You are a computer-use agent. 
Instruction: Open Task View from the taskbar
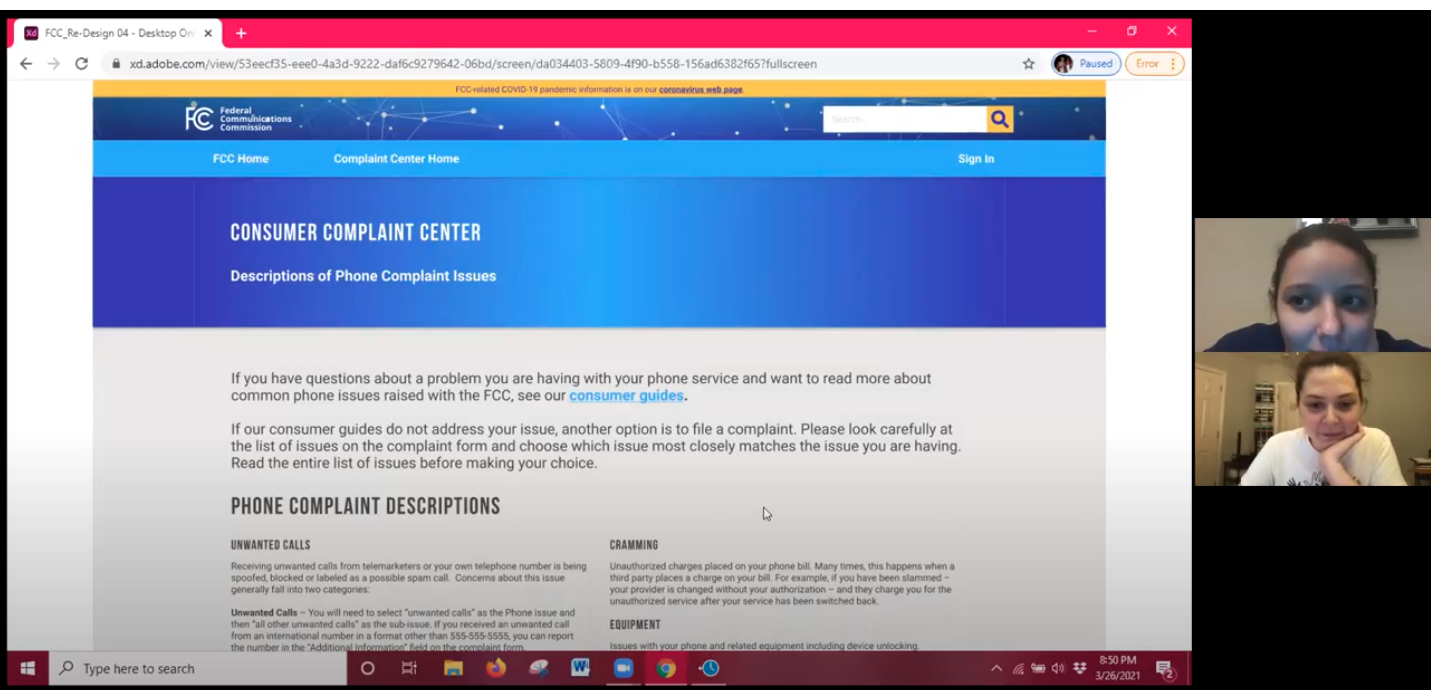409,669
